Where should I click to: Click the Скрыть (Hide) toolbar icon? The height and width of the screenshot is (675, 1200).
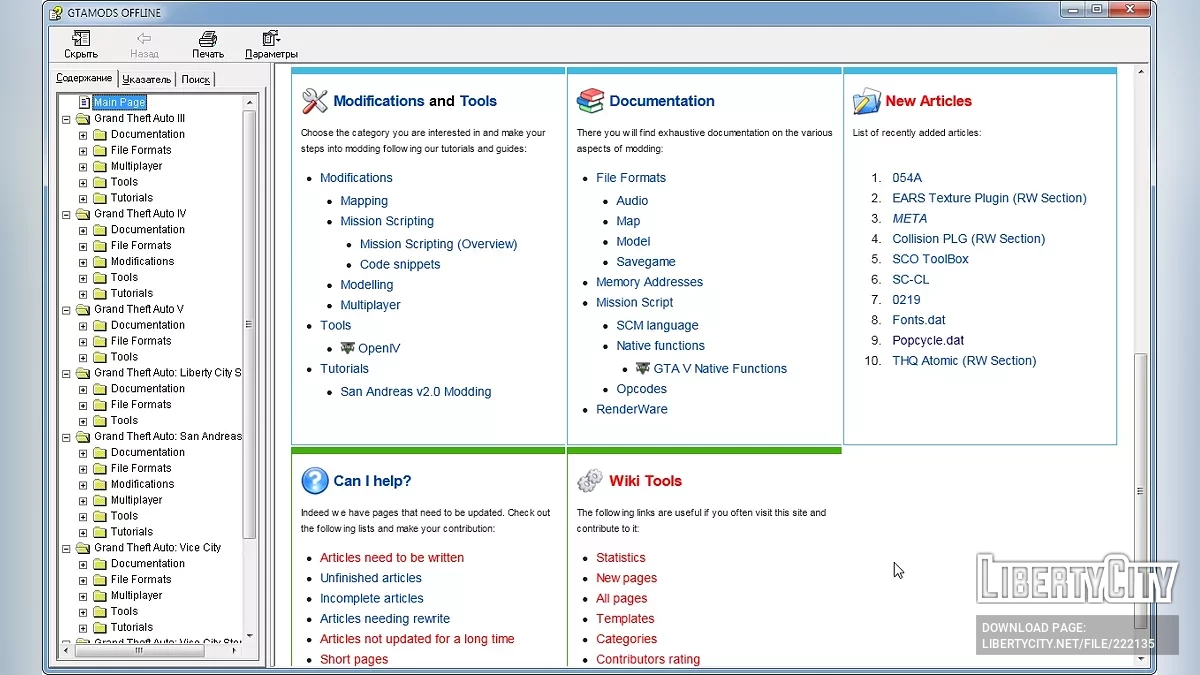coord(81,40)
